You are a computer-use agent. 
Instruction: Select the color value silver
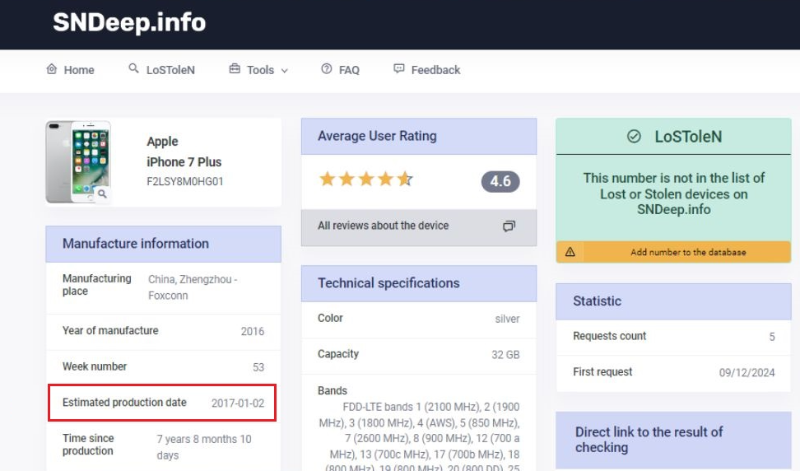click(507, 319)
